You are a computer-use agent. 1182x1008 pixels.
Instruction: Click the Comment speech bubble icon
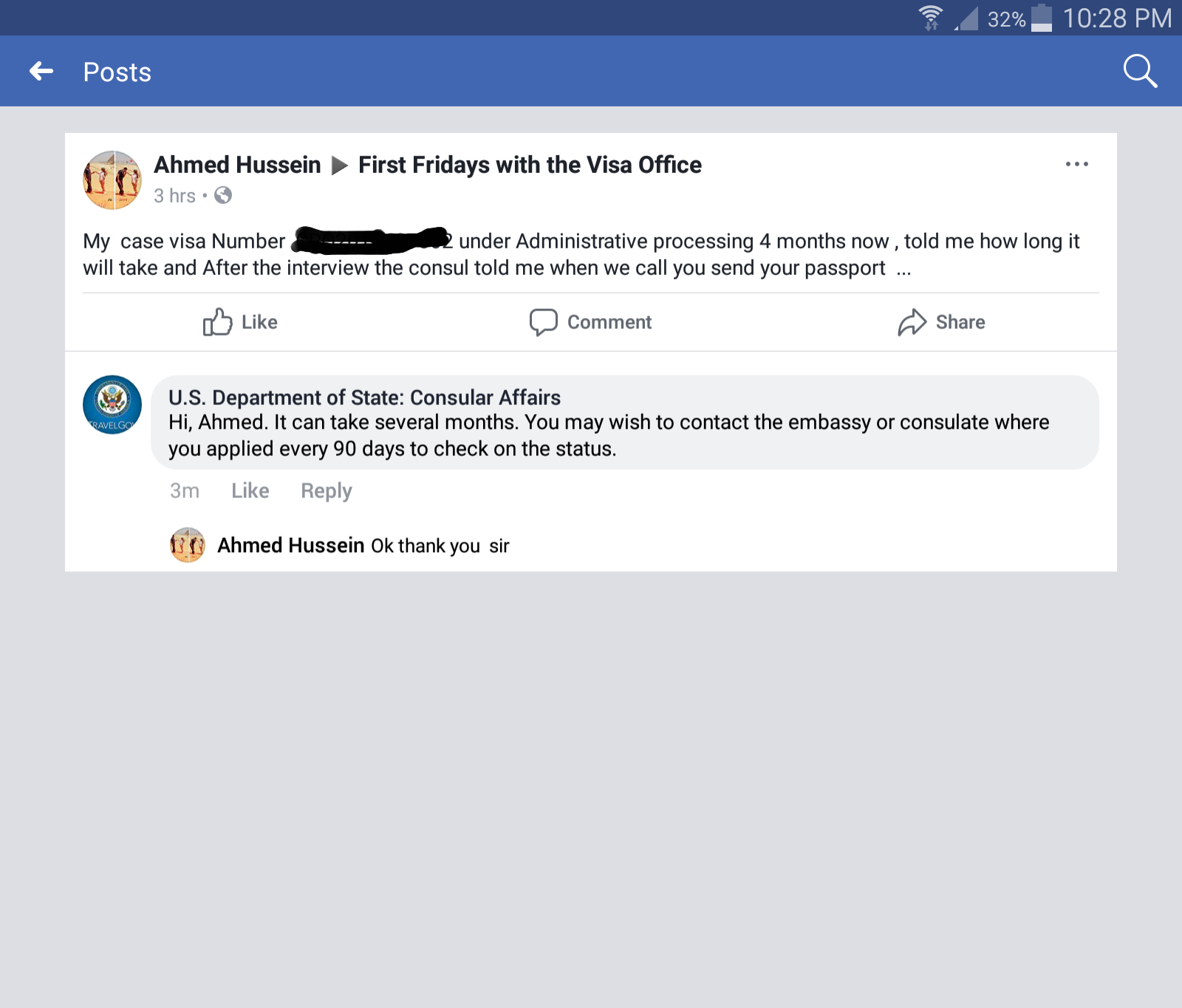(543, 322)
